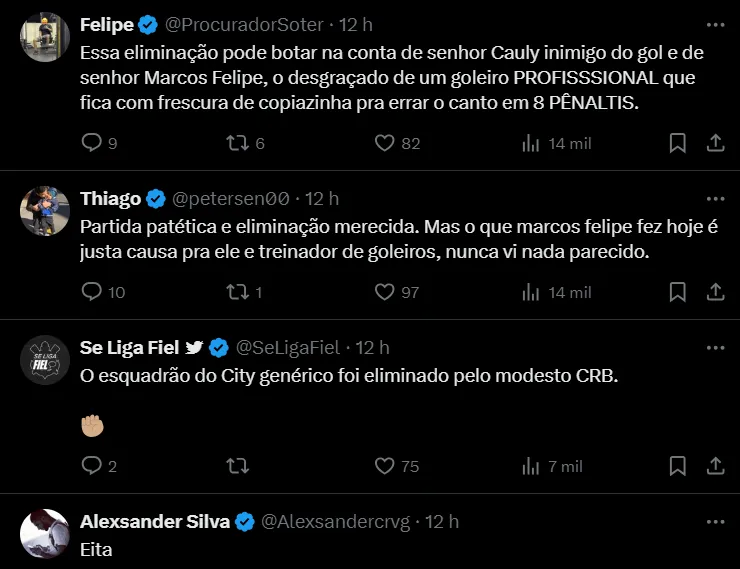Retweet Se Liga Fiel's post
This screenshot has height=569, width=740.
coord(237,466)
